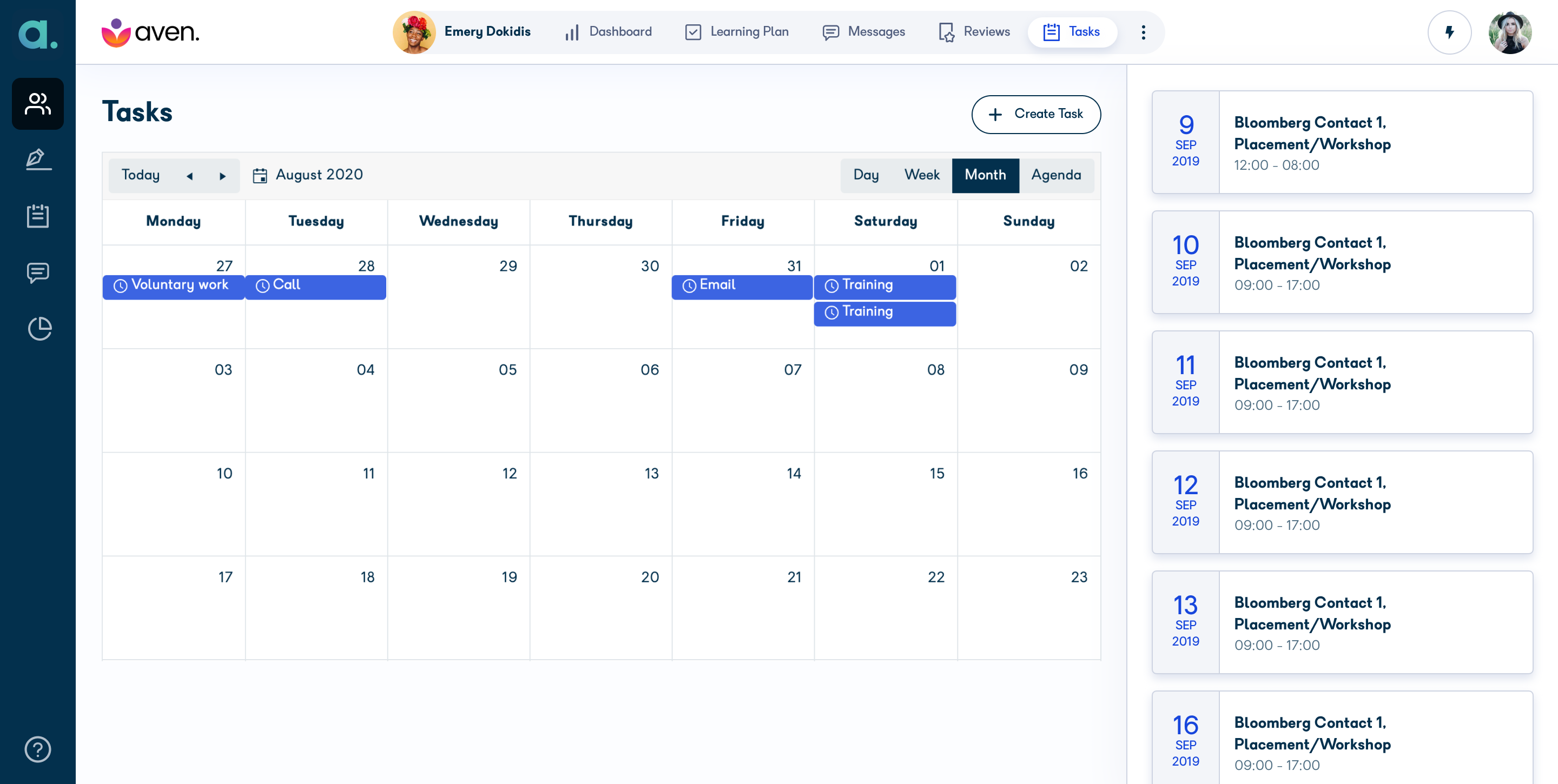Click the Thursday column header
This screenshot has height=784, width=1558.
coord(600,221)
